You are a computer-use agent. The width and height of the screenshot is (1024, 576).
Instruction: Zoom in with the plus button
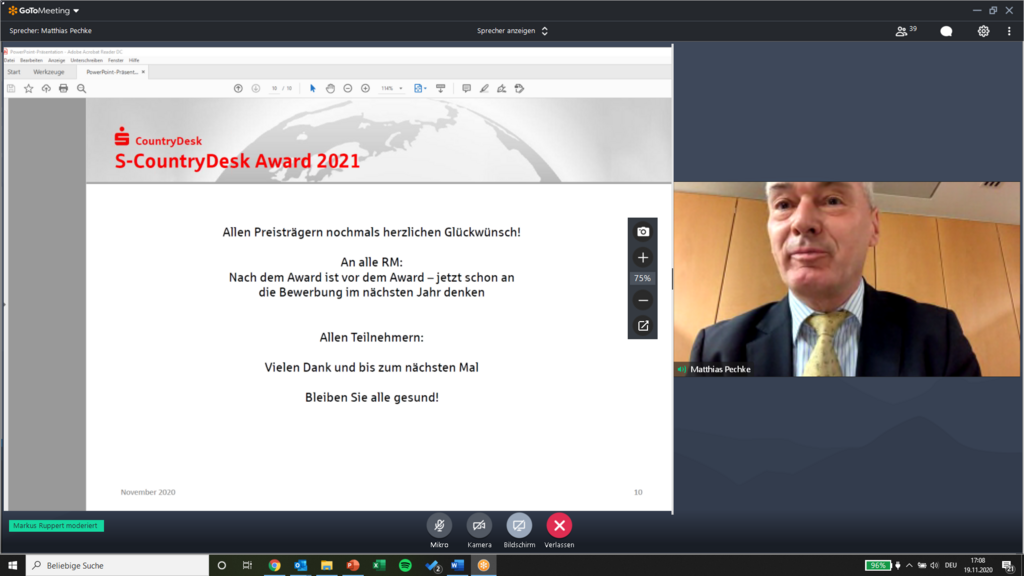point(643,257)
